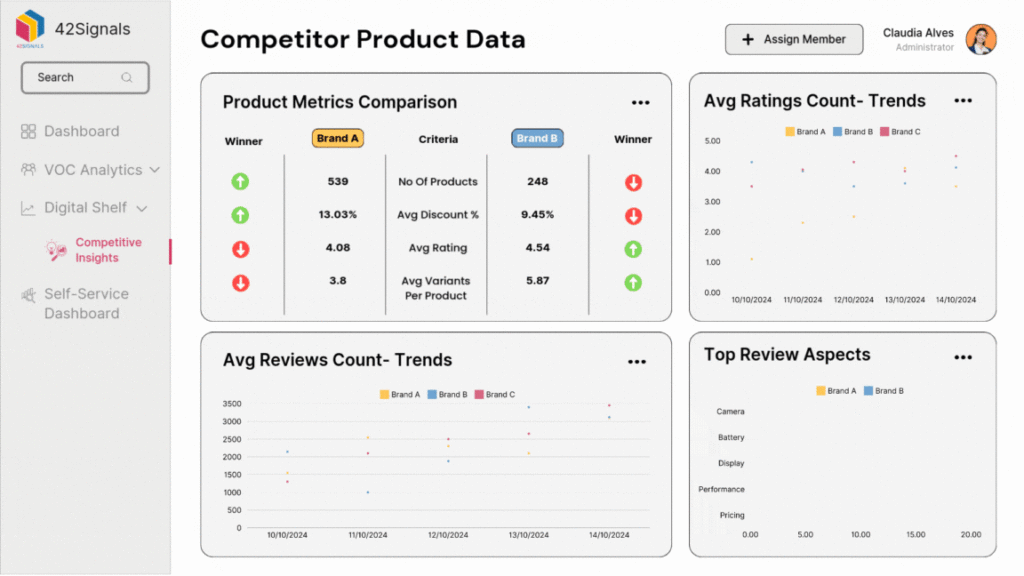Click the Assign Member button

(793, 39)
